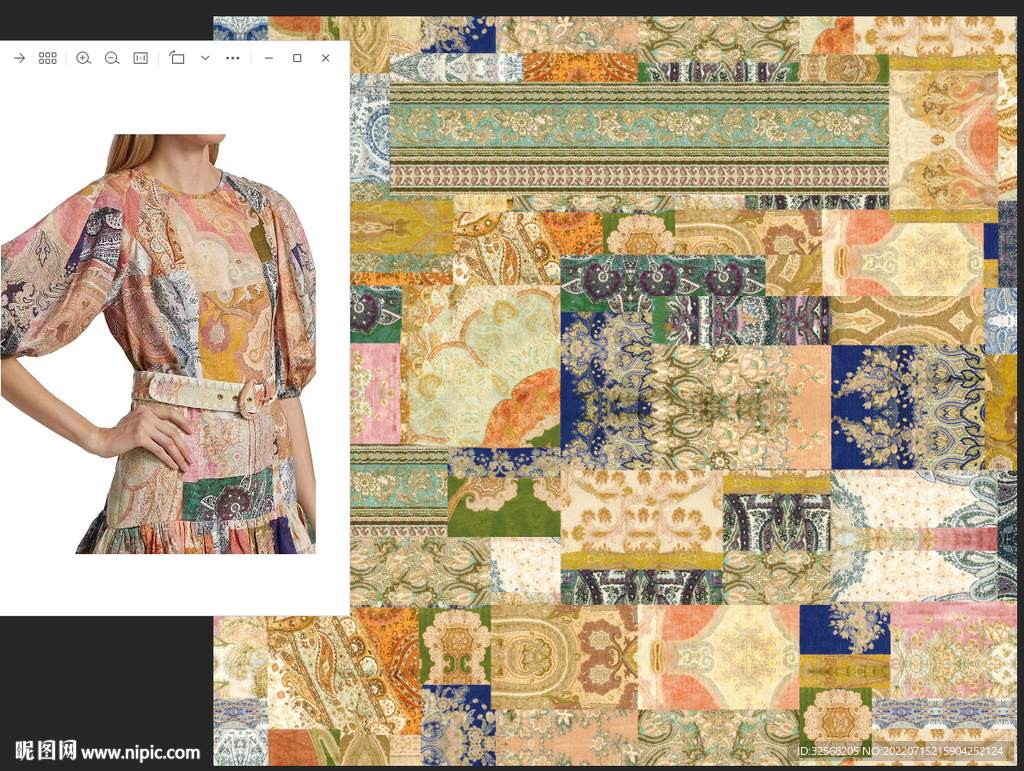Maximize the image viewer window
This screenshot has height=771, width=1024.
pos(297,58)
